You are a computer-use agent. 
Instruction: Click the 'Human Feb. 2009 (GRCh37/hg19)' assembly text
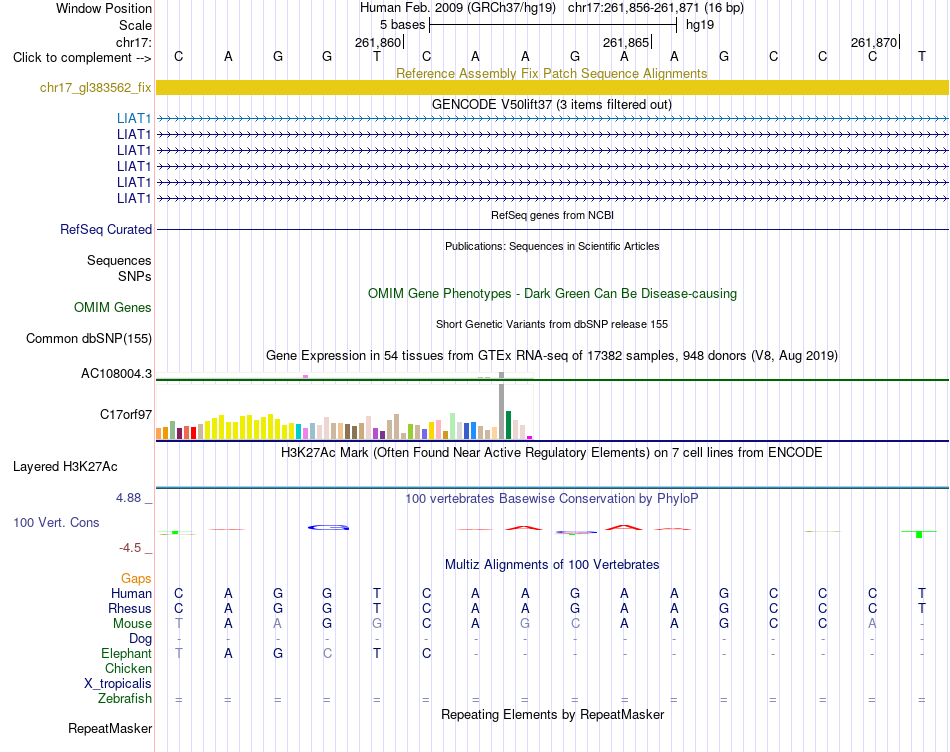(457, 8)
